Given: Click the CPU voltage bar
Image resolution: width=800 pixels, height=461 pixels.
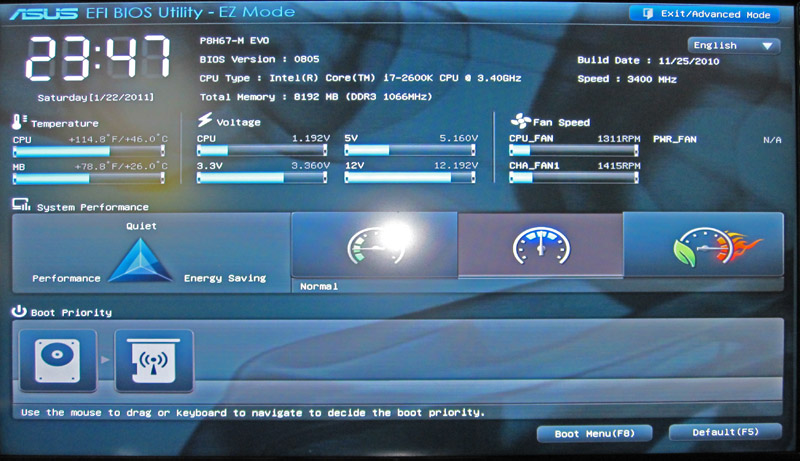Looking at the screenshot, I should [262, 150].
